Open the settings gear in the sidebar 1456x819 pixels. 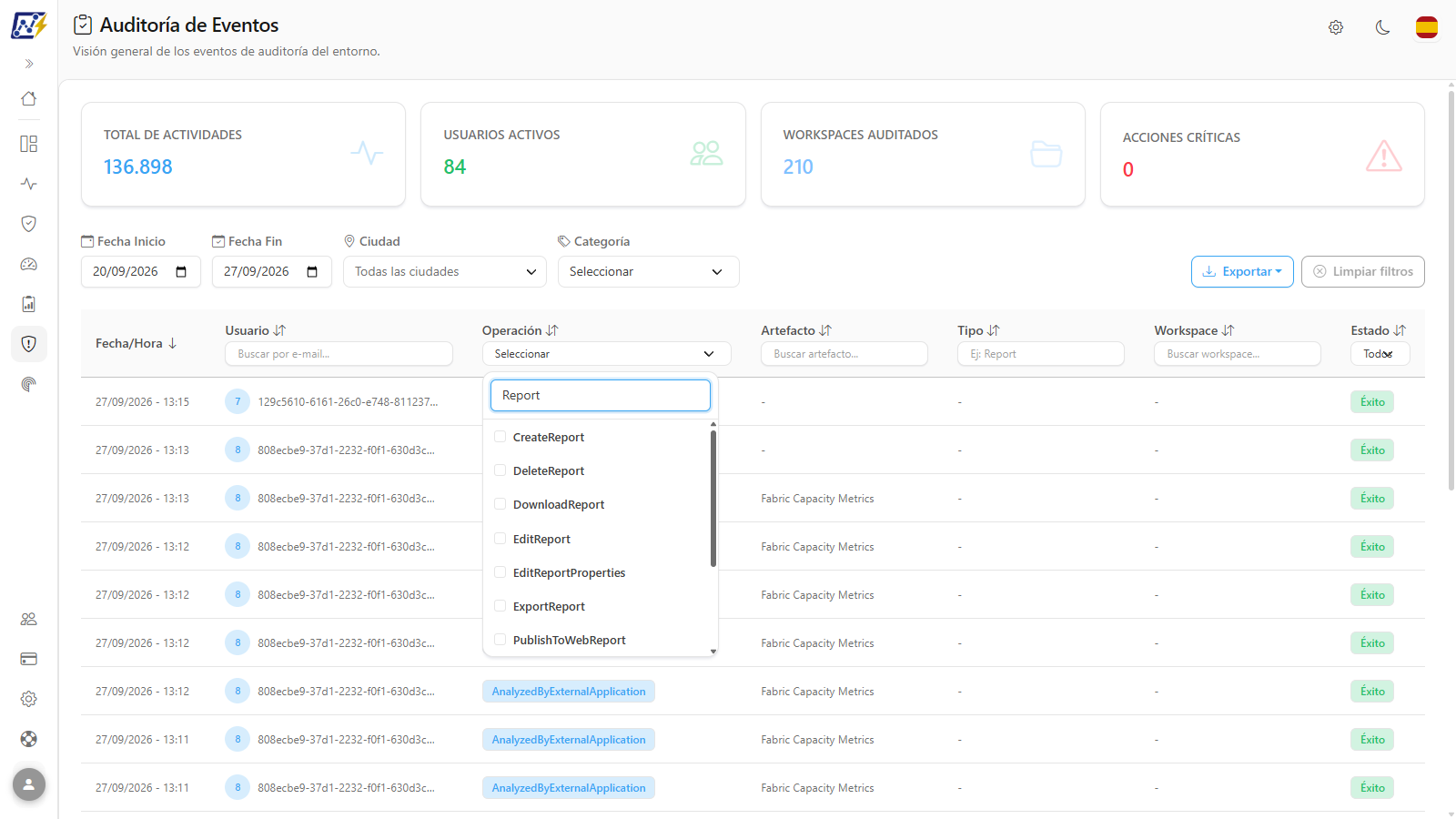click(29, 699)
